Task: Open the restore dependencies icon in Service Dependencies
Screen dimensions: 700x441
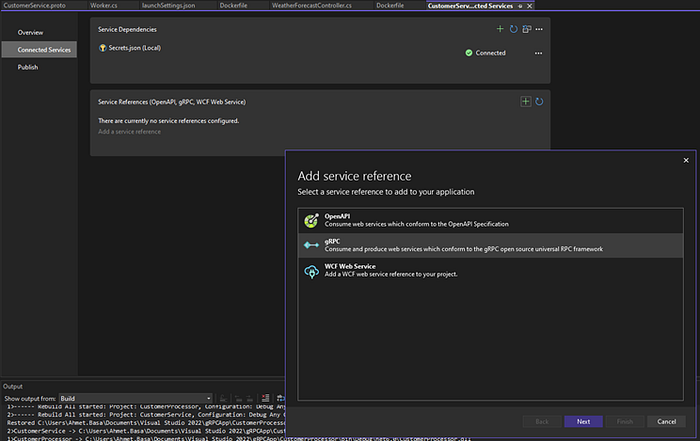Action: click(x=527, y=29)
